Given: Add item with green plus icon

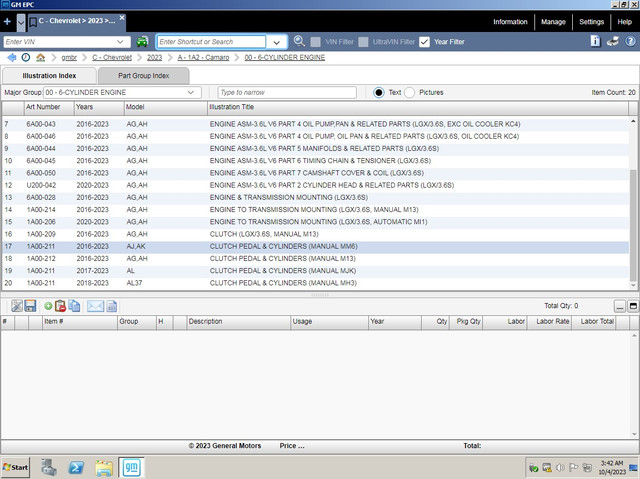Looking at the screenshot, I should click(48, 306).
